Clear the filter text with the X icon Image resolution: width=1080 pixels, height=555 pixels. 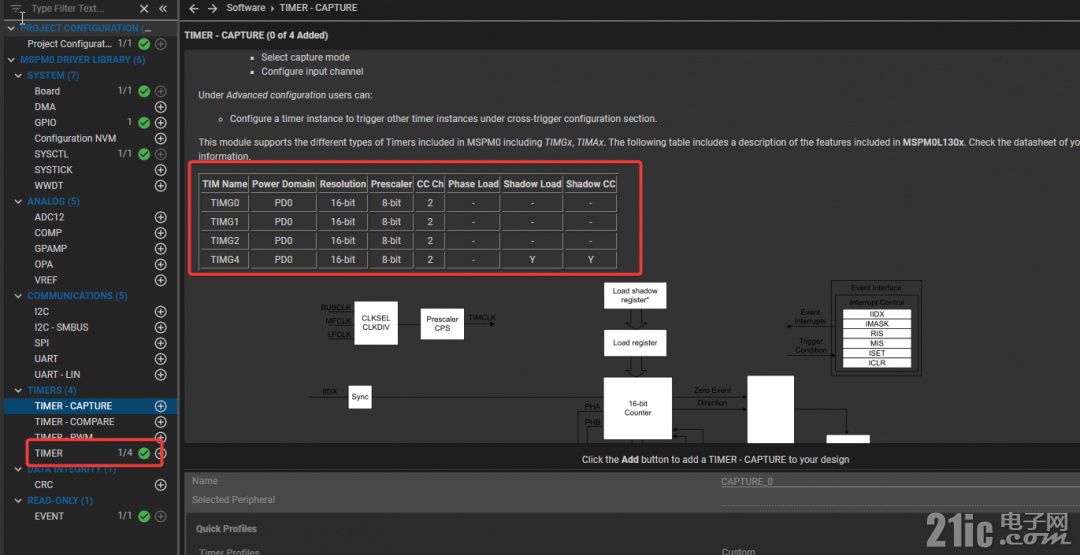(x=144, y=9)
